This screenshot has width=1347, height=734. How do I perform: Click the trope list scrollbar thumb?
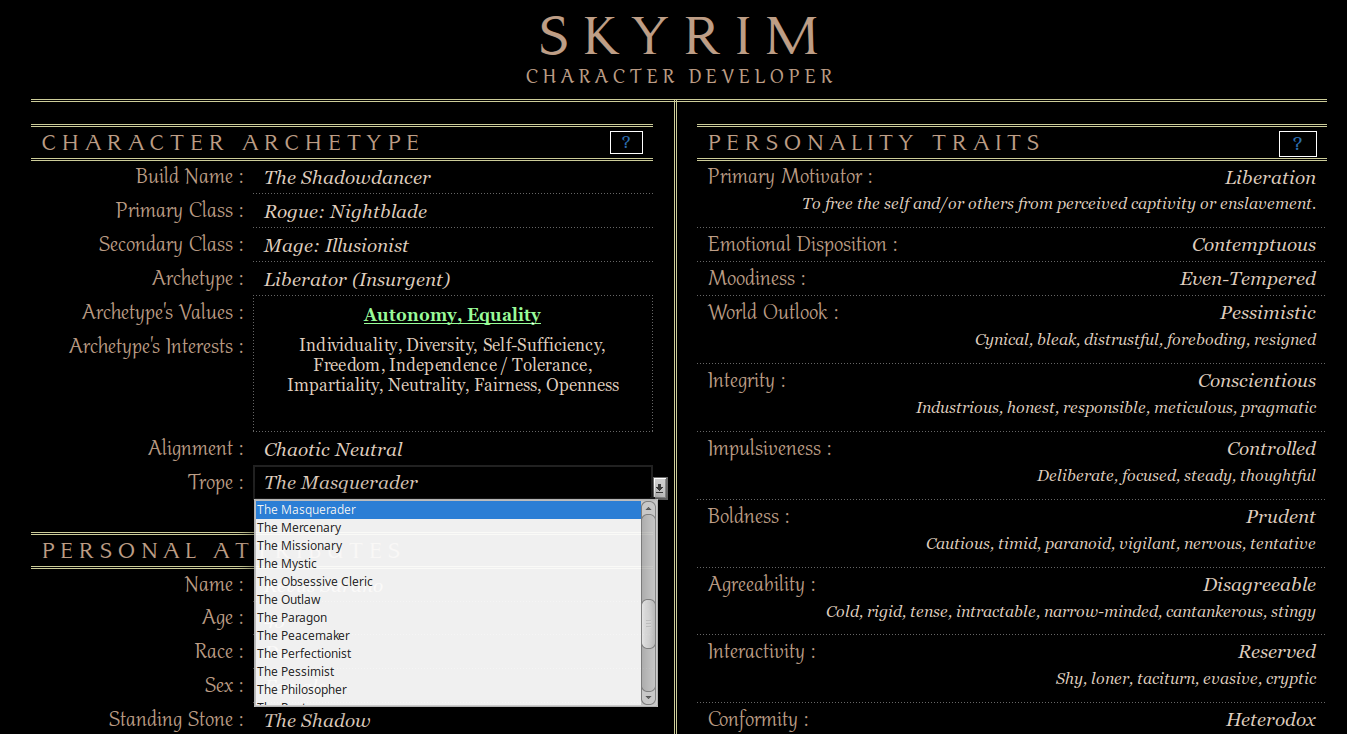coord(648,622)
